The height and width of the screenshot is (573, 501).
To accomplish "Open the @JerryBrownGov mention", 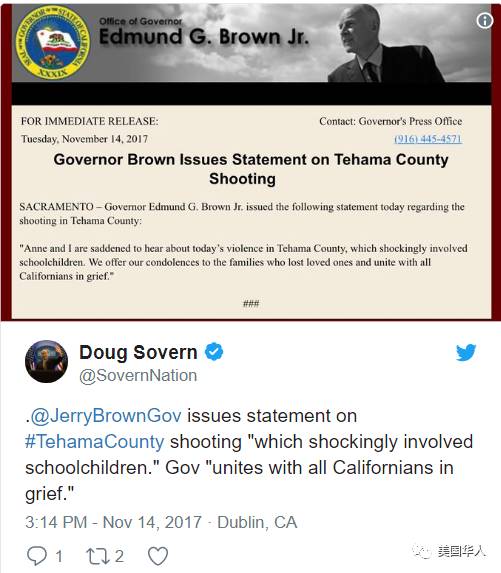I will pos(106,416).
